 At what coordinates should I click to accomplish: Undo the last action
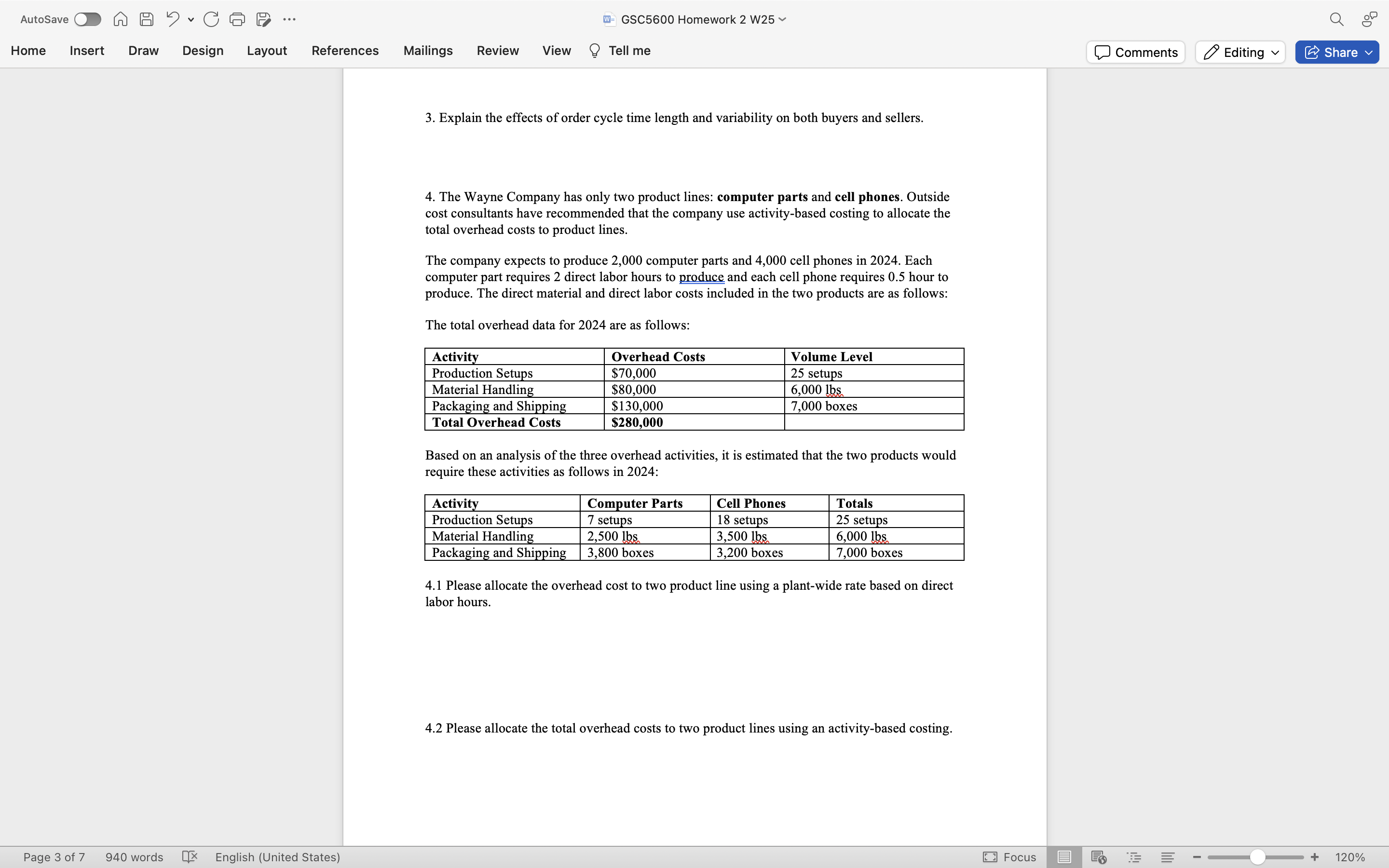click(x=172, y=19)
